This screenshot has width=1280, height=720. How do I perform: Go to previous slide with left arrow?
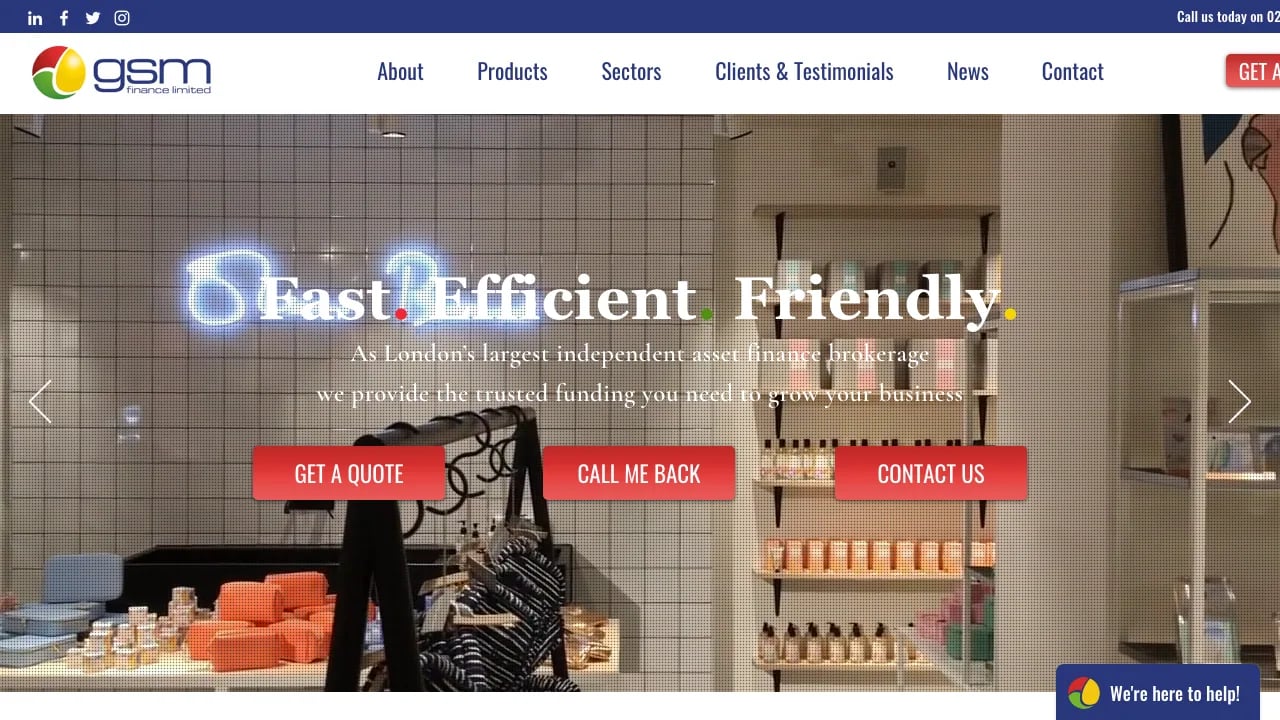[40, 401]
